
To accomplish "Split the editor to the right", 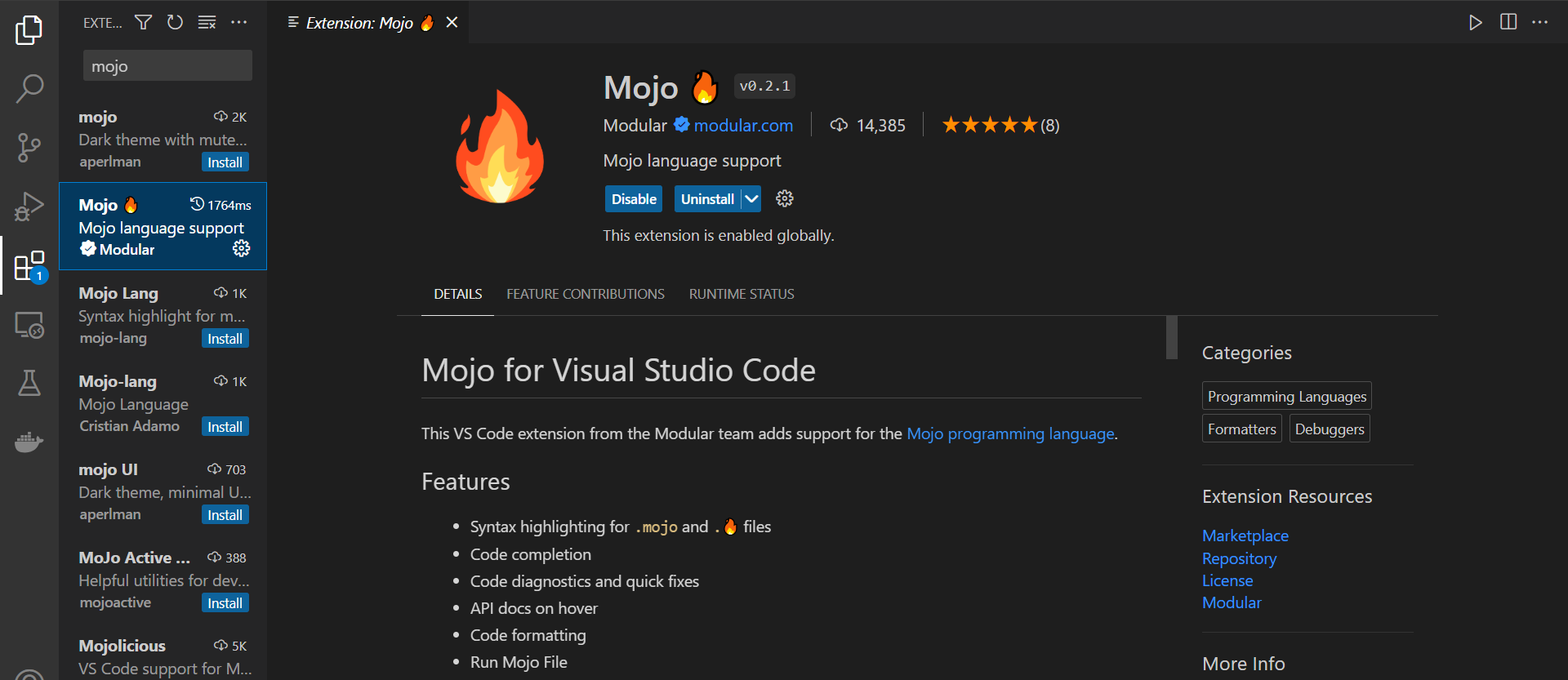I will pos(1508,22).
